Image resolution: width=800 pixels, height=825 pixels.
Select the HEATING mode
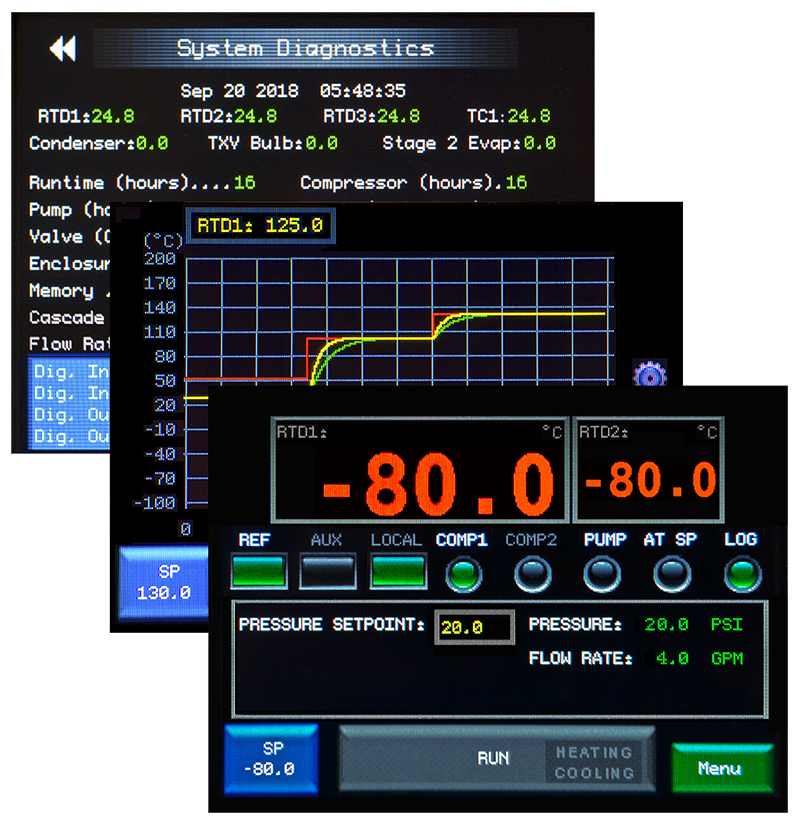(x=592, y=752)
